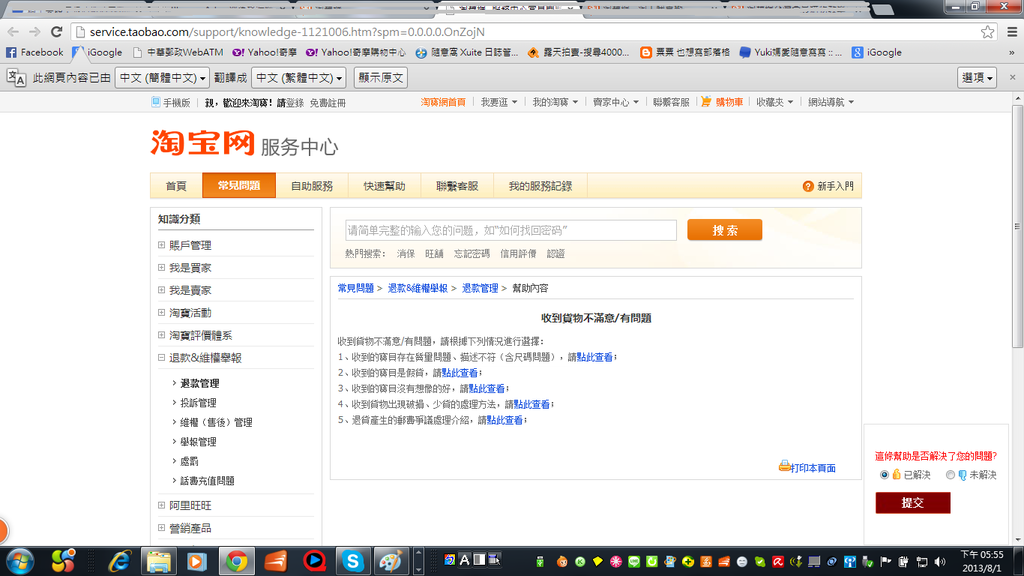Image resolution: width=1024 pixels, height=576 pixels.
Task: Click inside the question search field
Action: [x=511, y=230]
